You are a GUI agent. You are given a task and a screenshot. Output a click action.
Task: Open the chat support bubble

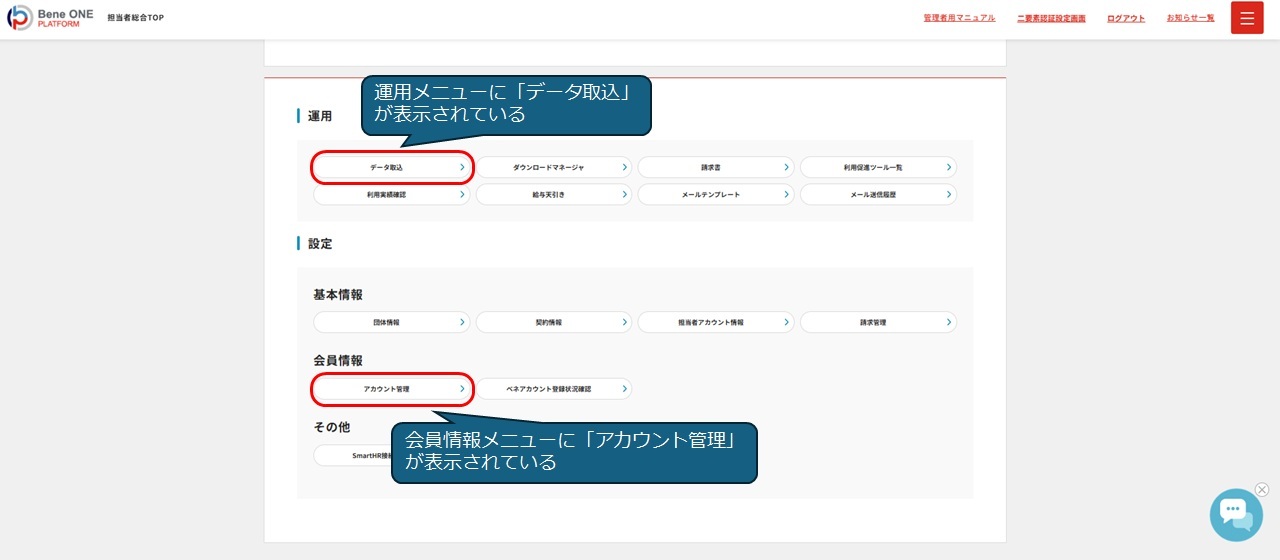pyautogui.click(x=1235, y=514)
